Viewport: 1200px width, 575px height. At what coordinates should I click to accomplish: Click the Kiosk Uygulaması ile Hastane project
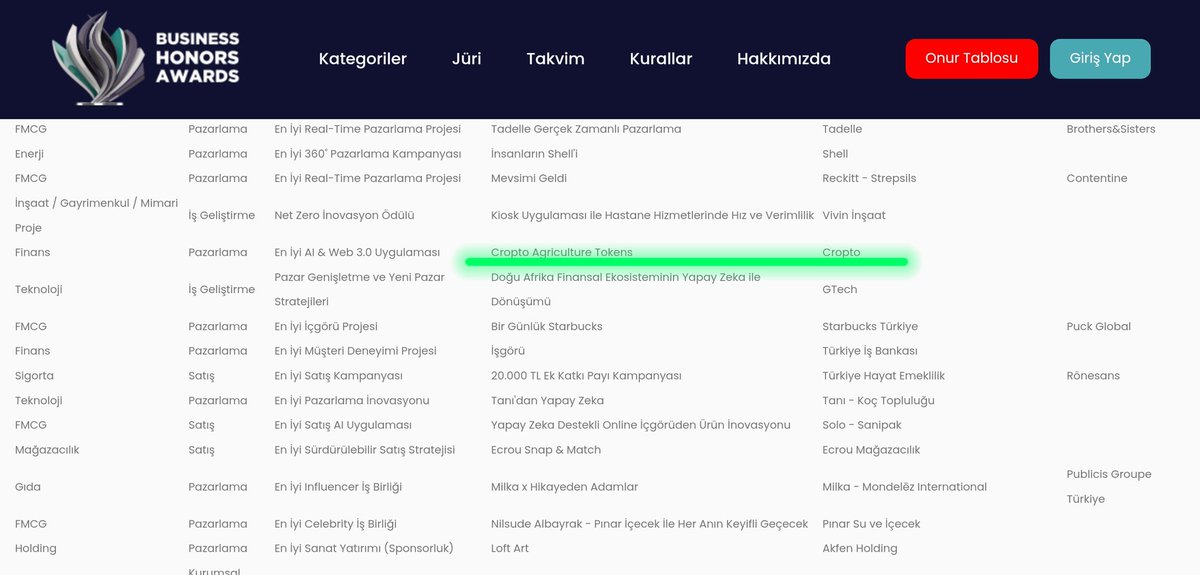(652, 215)
